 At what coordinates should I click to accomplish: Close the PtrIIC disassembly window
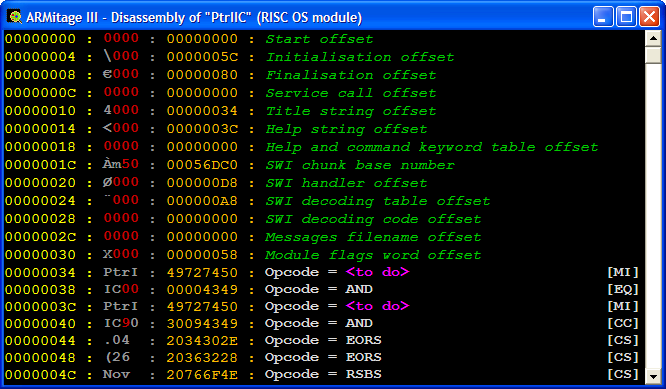[x=649, y=17]
